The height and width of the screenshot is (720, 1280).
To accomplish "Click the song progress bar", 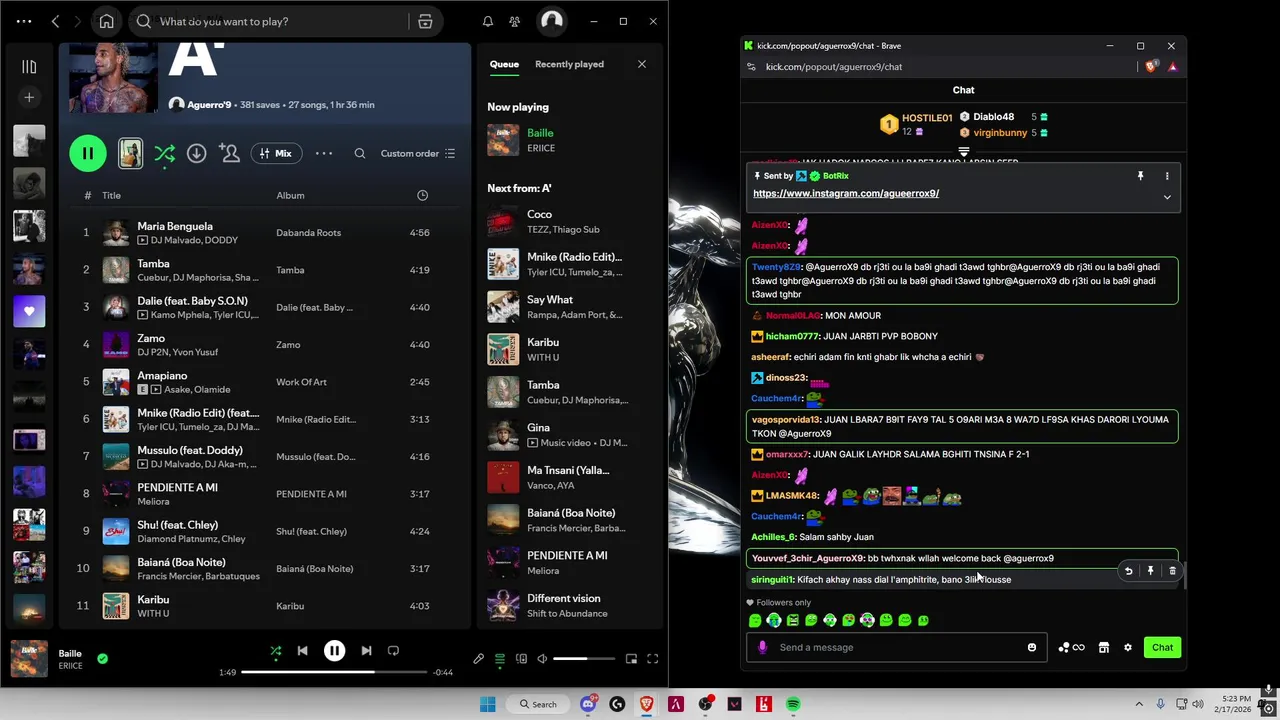I will 334,672.
